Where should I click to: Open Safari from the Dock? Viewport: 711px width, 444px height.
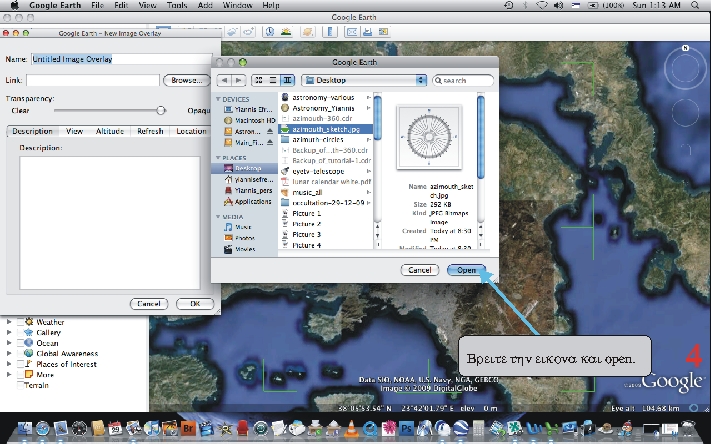point(43,428)
